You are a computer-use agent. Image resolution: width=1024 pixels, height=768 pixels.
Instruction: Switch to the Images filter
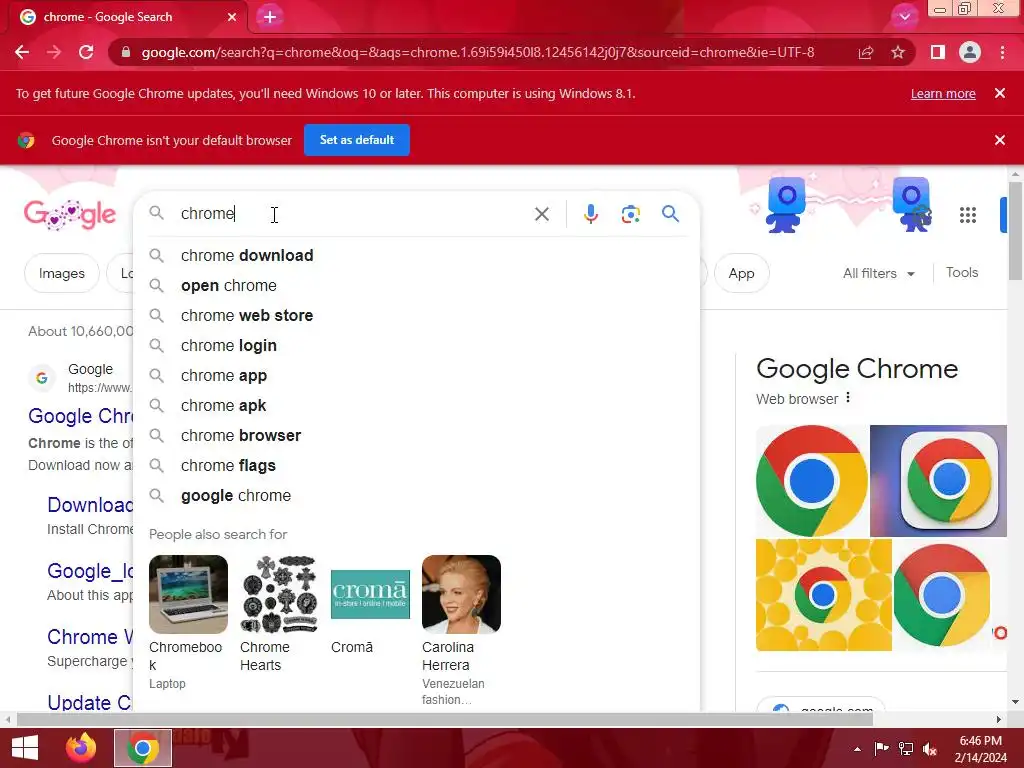pos(62,273)
